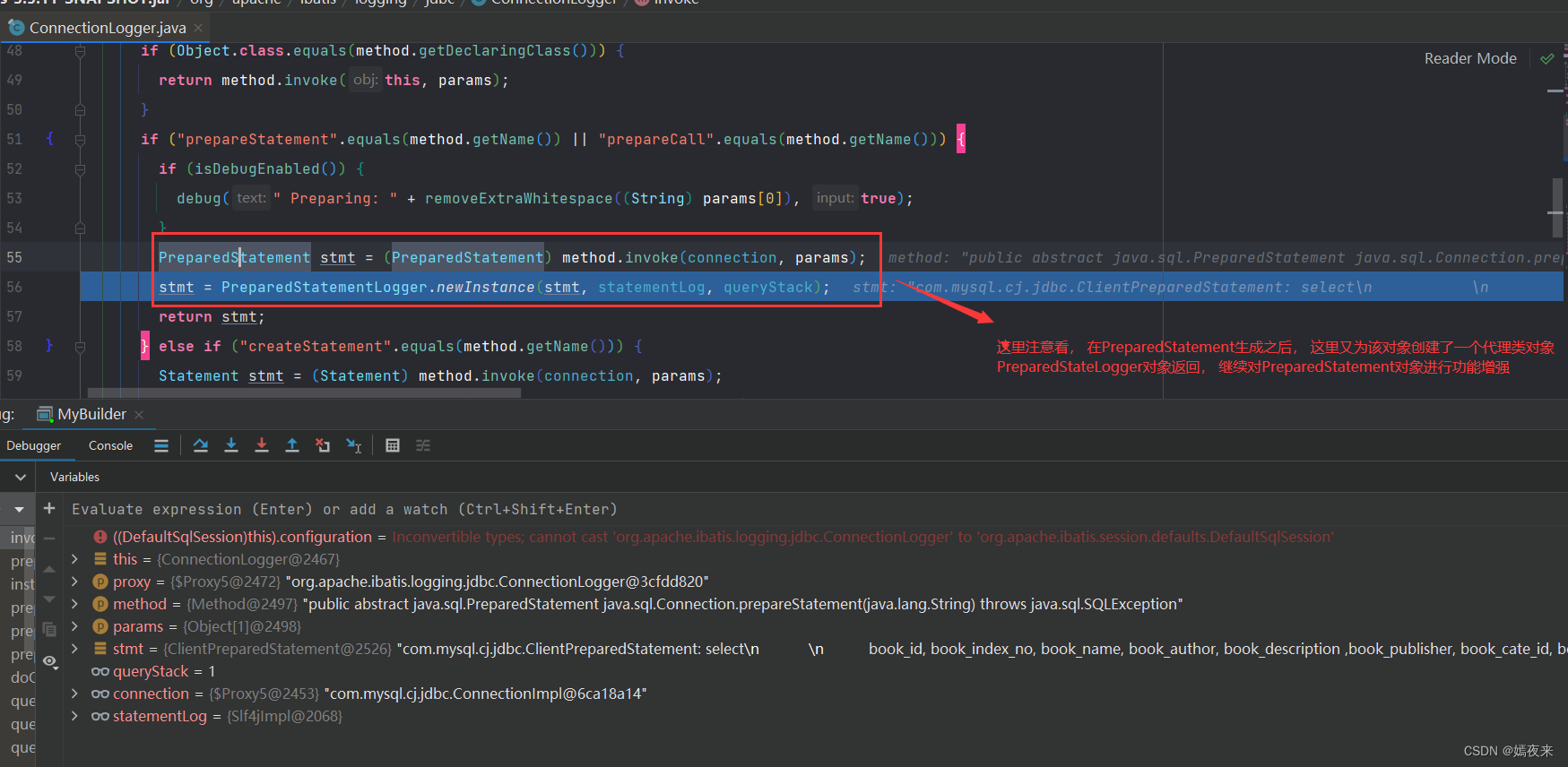
Task: Click the red Force Step Into icon
Action: click(x=262, y=445)
